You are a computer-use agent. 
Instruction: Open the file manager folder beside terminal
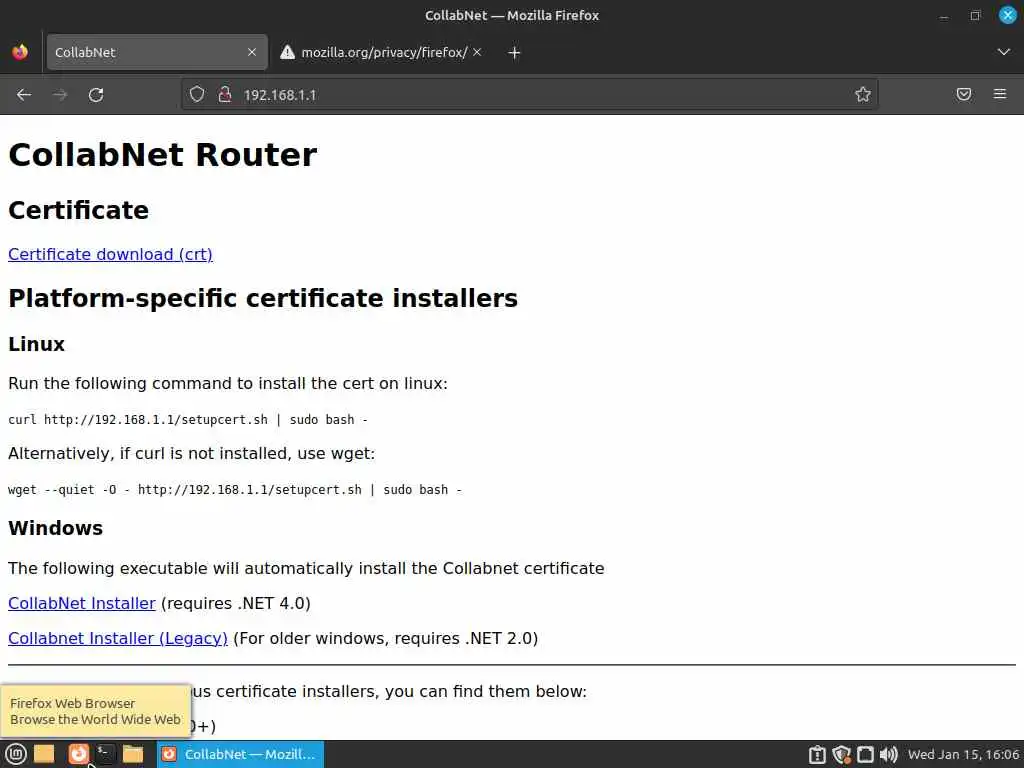pos(133,754)
